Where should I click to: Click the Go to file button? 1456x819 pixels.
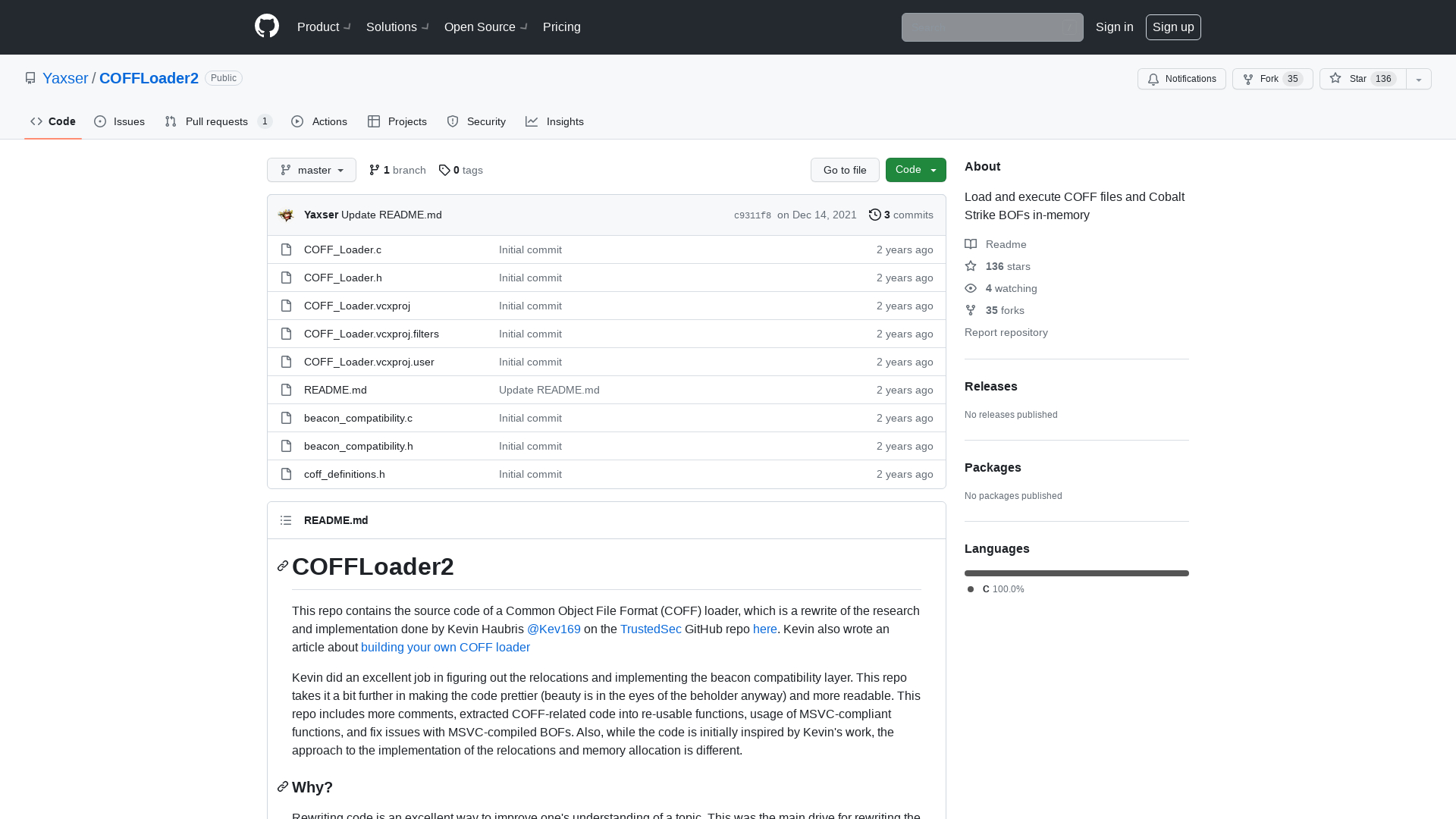(845, 170)
